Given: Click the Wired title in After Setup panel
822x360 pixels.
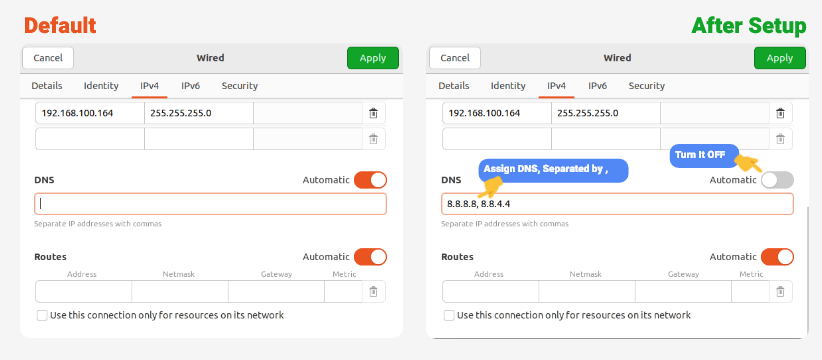Looking at the screenshot, I should [x=618, y=58].
